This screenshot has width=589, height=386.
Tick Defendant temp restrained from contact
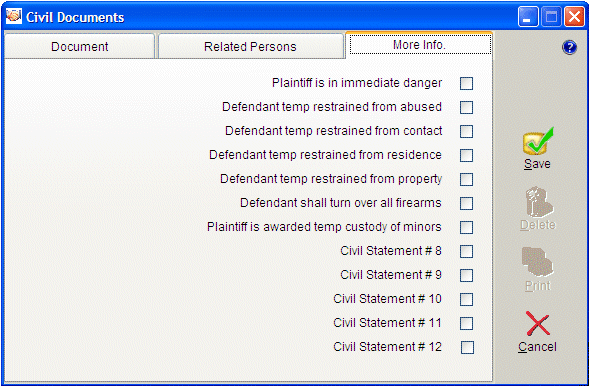(466, 131)
